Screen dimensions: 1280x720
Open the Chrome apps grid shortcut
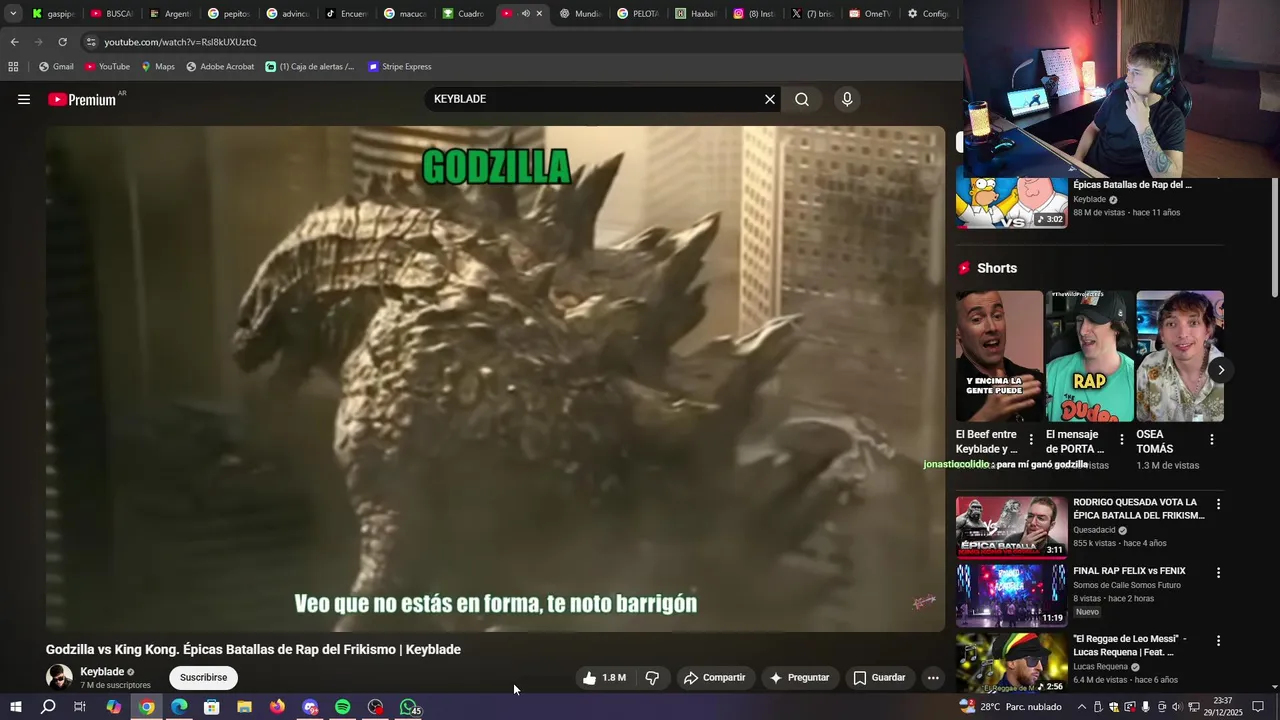[x=13, y=67]
